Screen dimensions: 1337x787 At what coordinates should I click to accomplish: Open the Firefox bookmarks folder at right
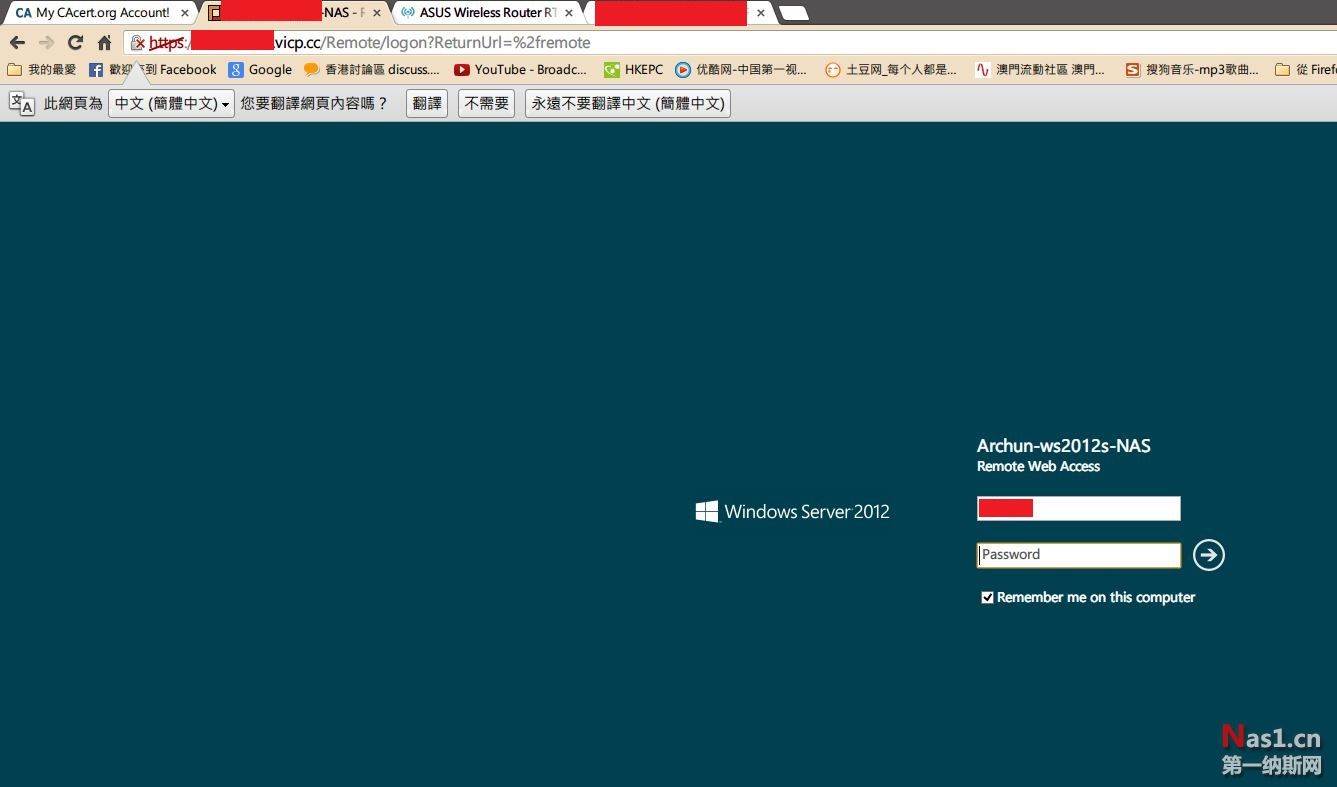pos(1306,70)
